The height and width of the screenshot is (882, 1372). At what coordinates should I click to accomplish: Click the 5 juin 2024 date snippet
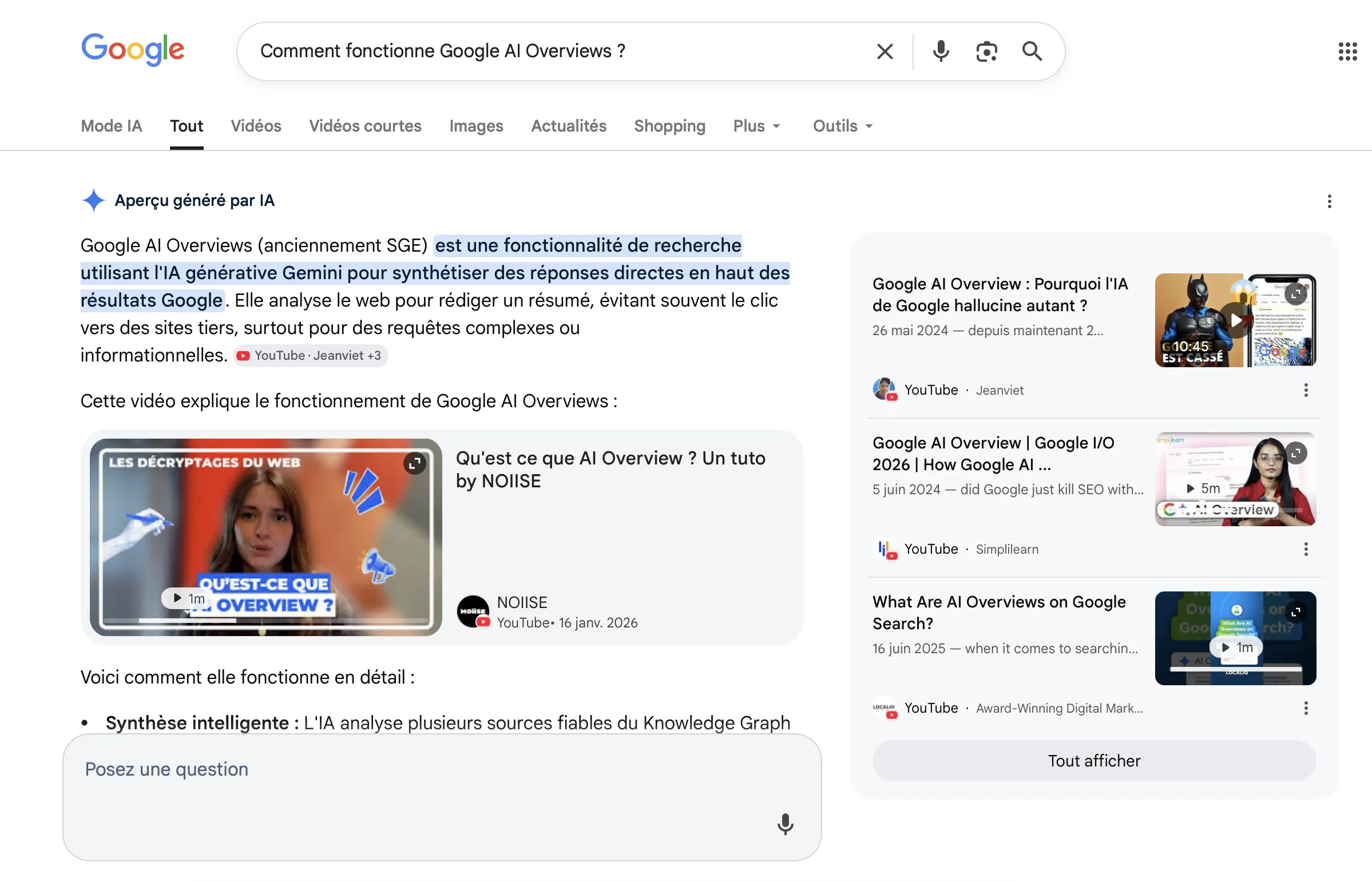(x=1008, y=490)
